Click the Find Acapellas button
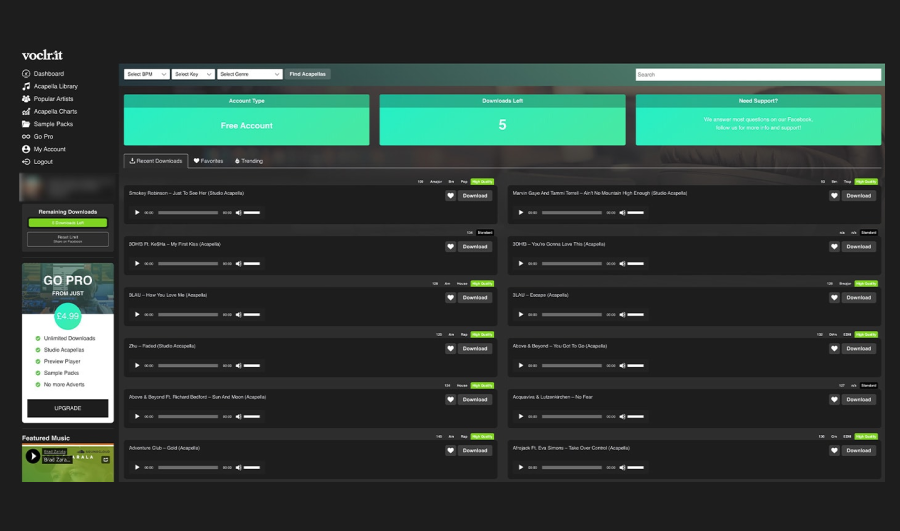This screenshot has width=900, height=531. tap(308, 74)
